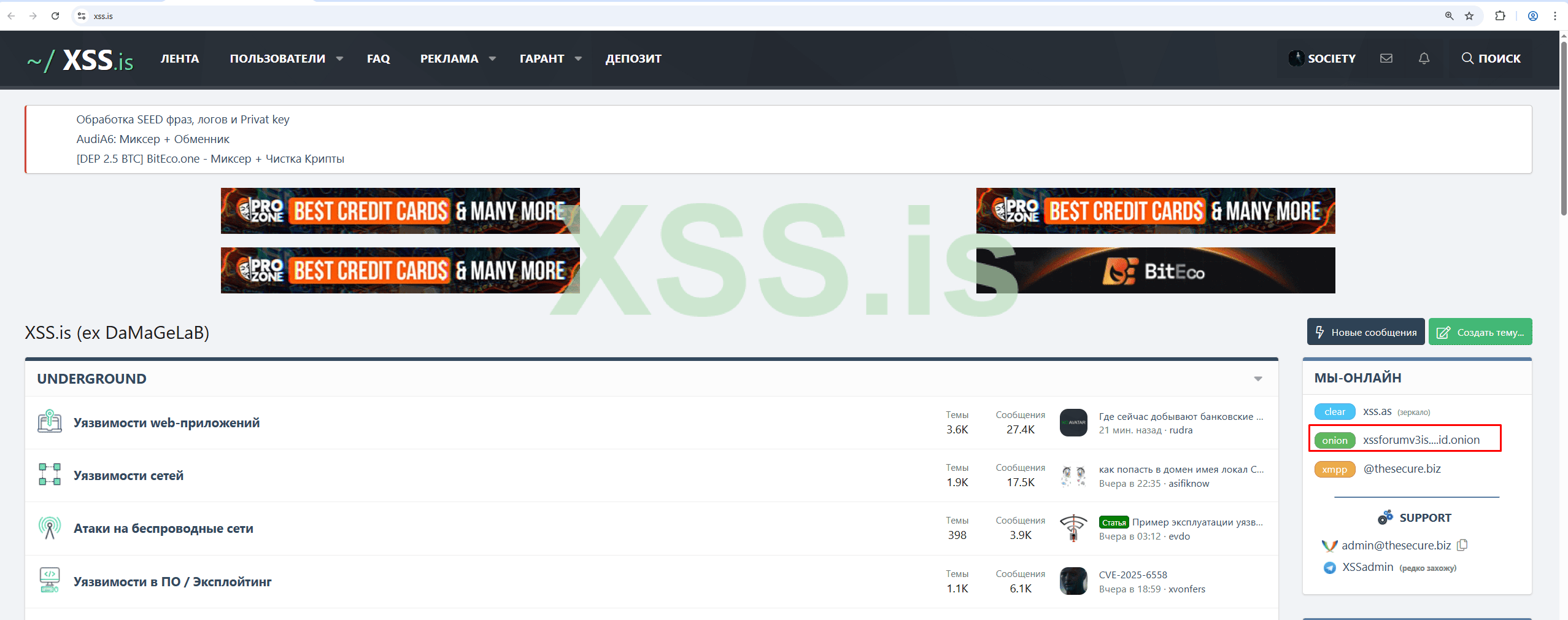Open user asifiknow's profile link
Image resolution: width=1568 pixels, height=620 pixels.
(x=1189, y=483)
